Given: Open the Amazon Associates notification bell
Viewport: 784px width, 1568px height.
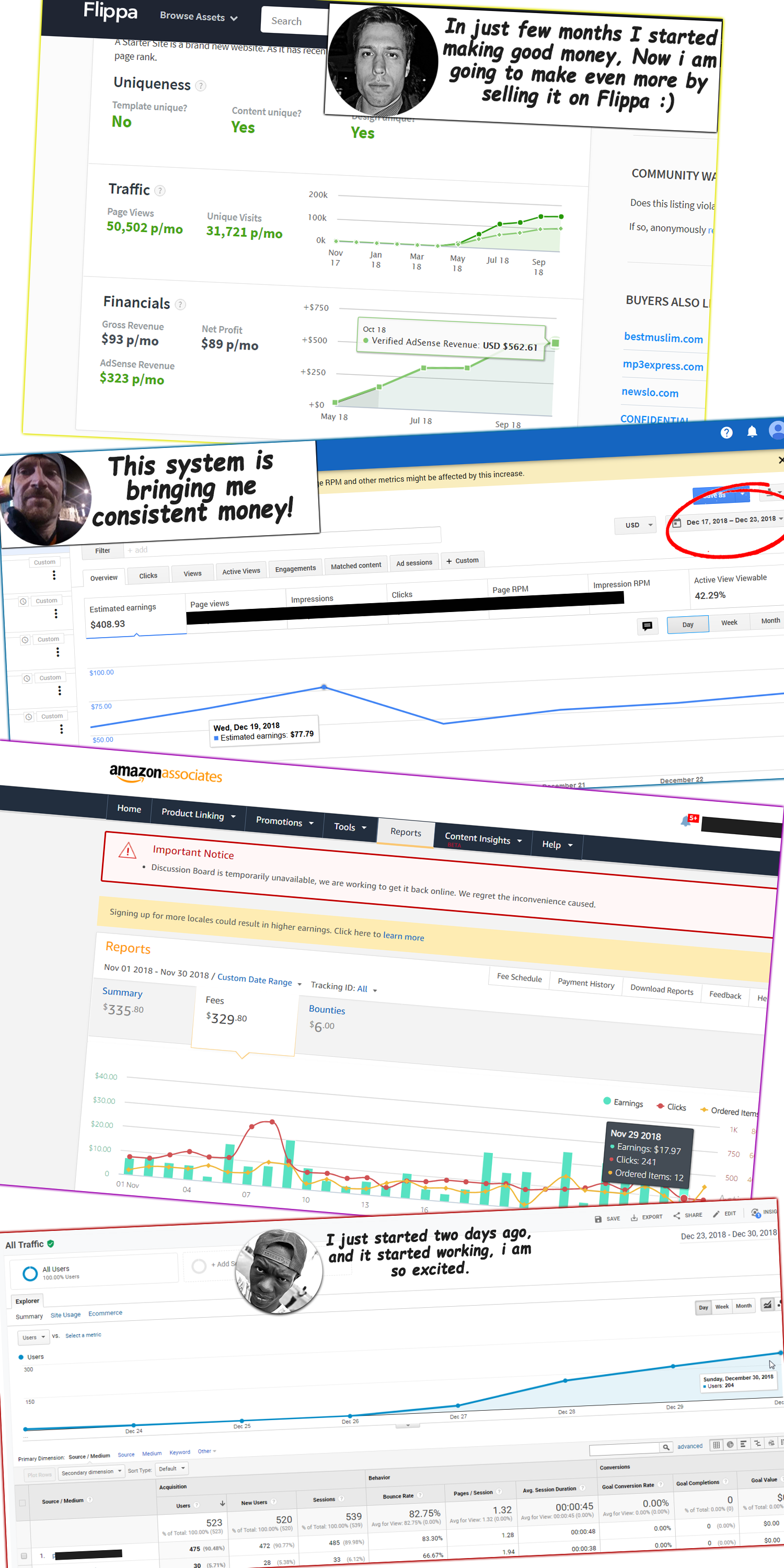Looking at the screenshot, I should (686, 821).
